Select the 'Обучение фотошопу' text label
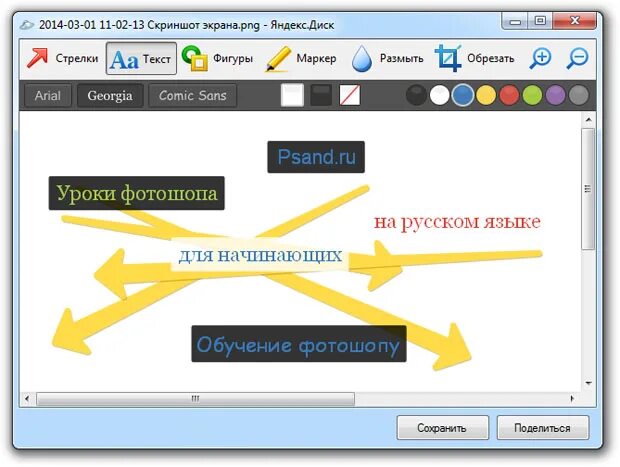620x467 pixels. 299,344
